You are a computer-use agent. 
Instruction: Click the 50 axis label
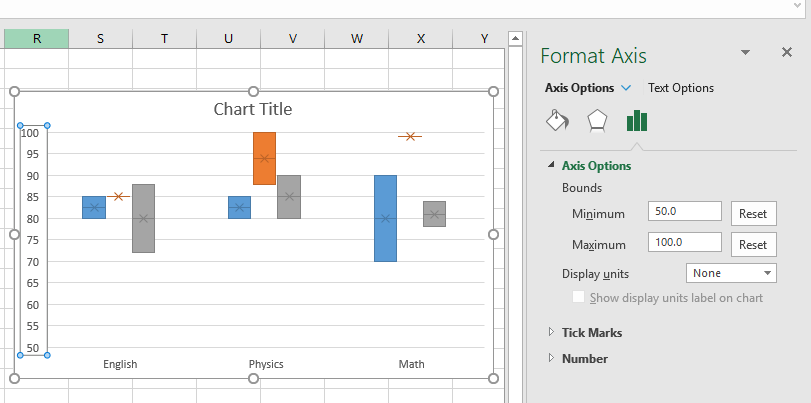[x=32, y=348]
